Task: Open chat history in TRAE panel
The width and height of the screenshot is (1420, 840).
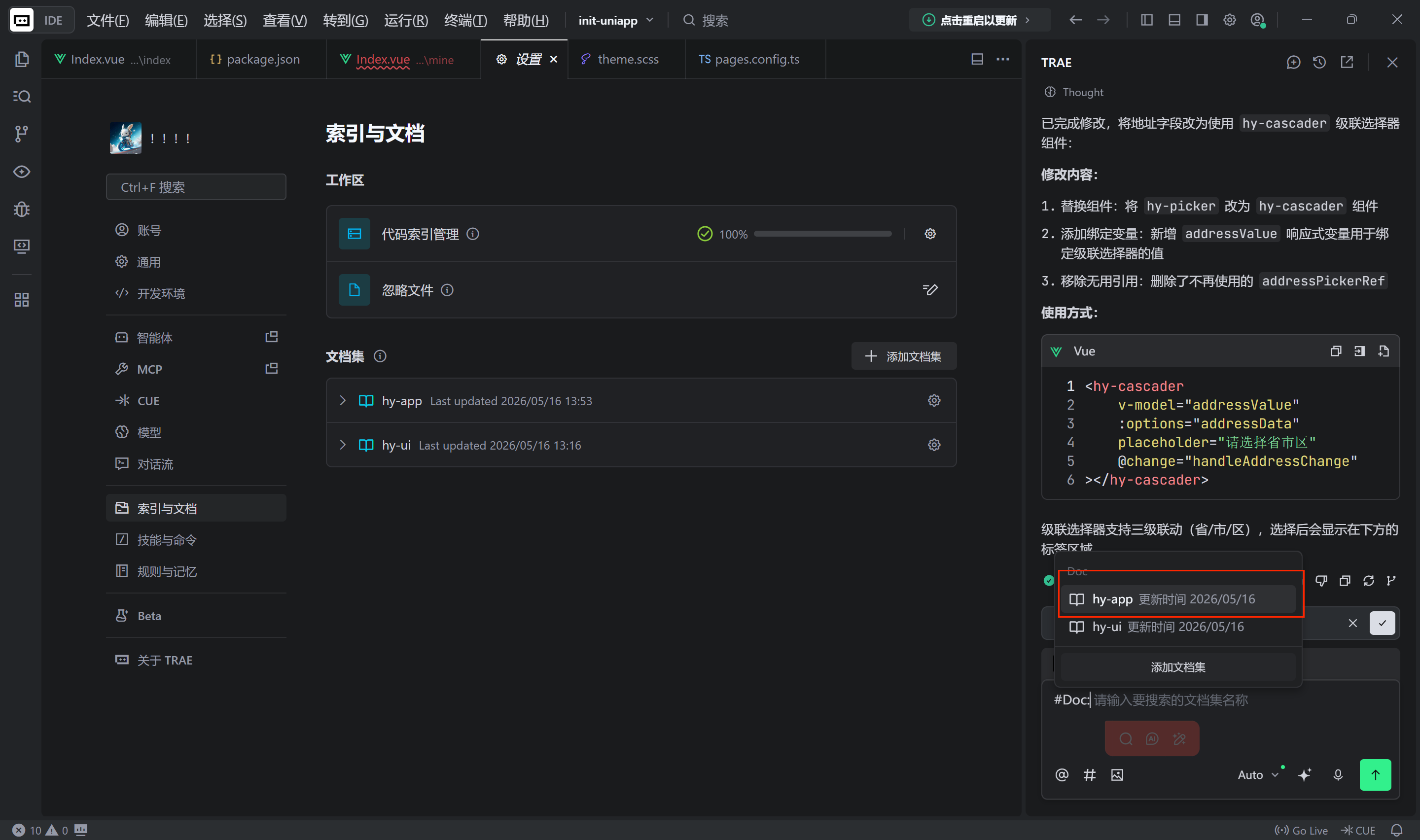Action: point(1319,62)
